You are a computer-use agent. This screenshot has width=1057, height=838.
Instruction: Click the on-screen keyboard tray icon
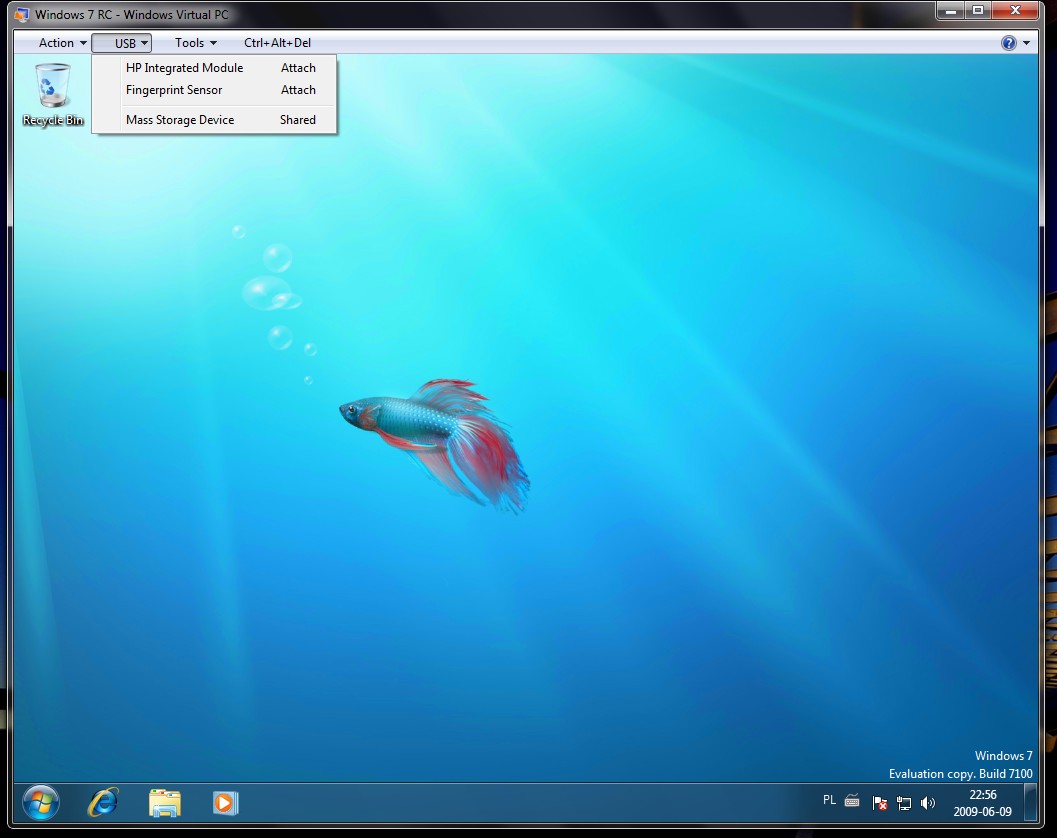pyautogui.click(x=852, y=801)
